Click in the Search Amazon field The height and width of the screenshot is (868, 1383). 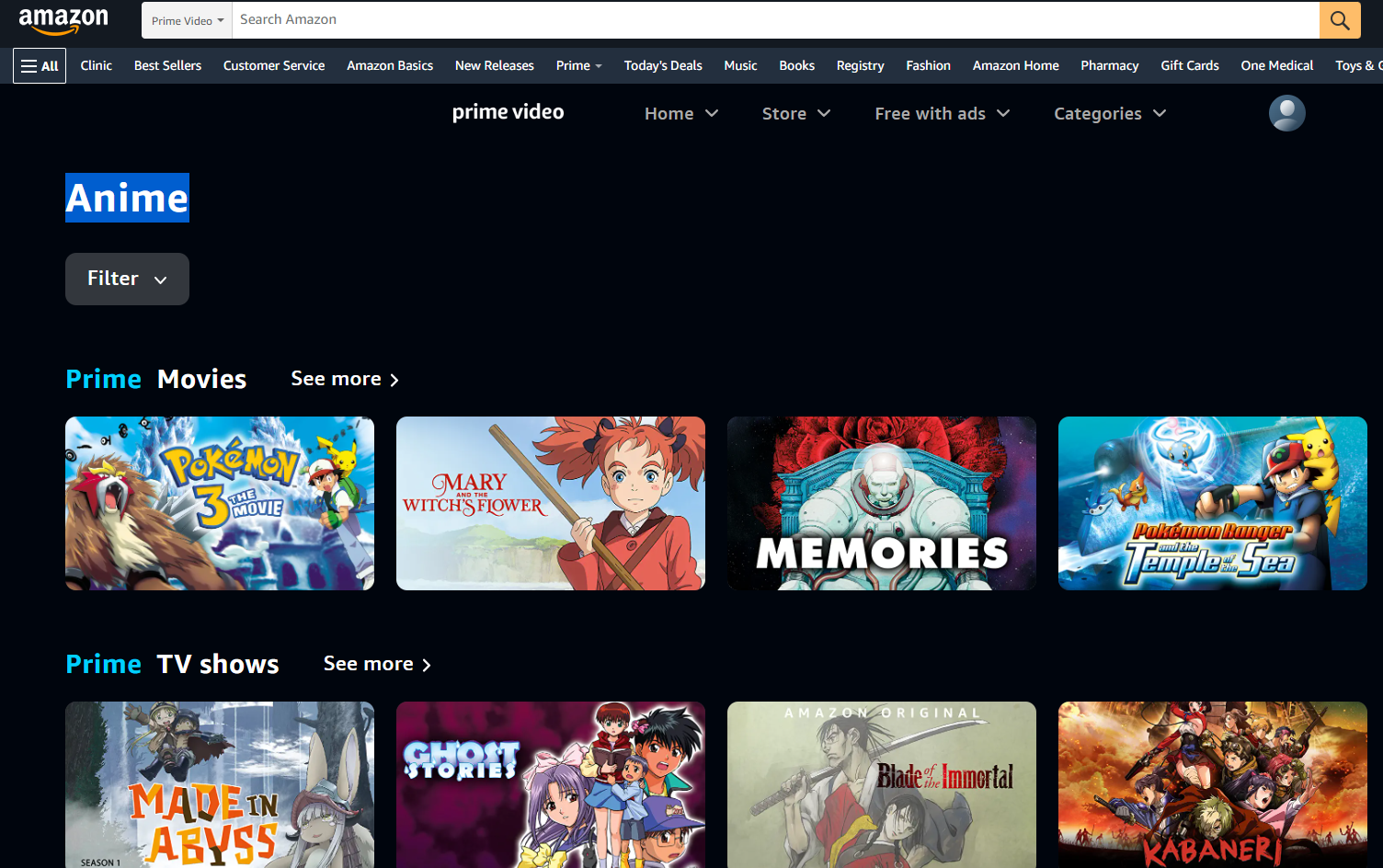coord(772,20)
